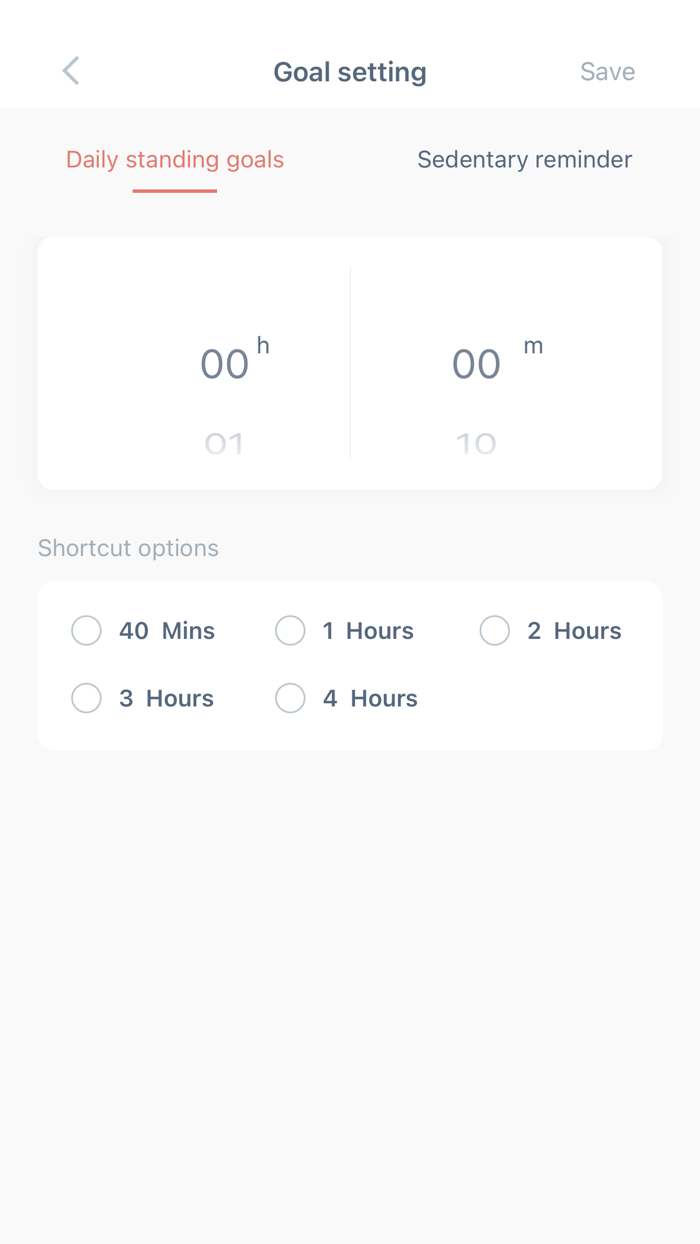The height and width of the screenshot is (1244, 700).
Task: Click the Shortcut options label
Action: pos(128,548)
